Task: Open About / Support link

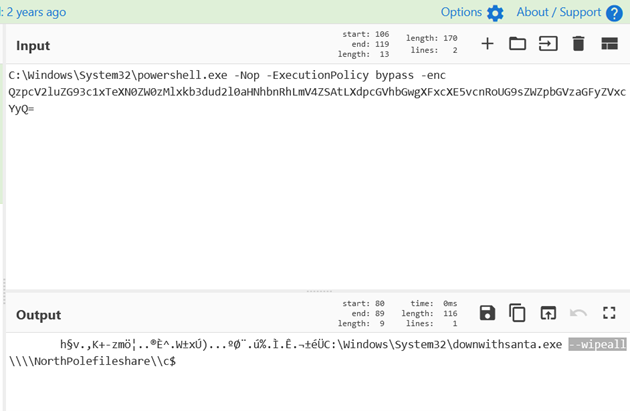Action: point(559,12)
